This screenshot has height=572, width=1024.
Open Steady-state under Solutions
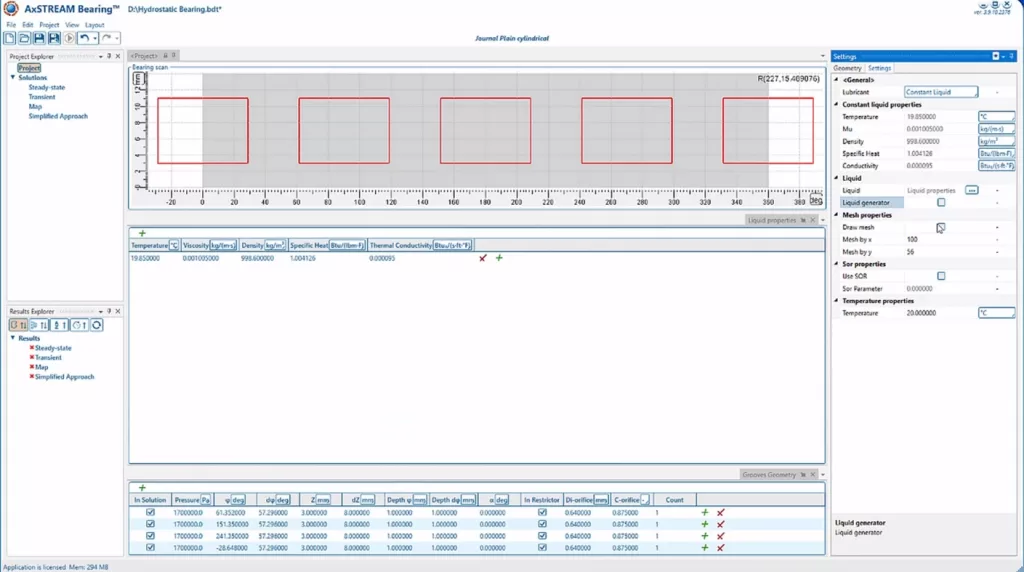pyautogui.click(x=48, y=87)
